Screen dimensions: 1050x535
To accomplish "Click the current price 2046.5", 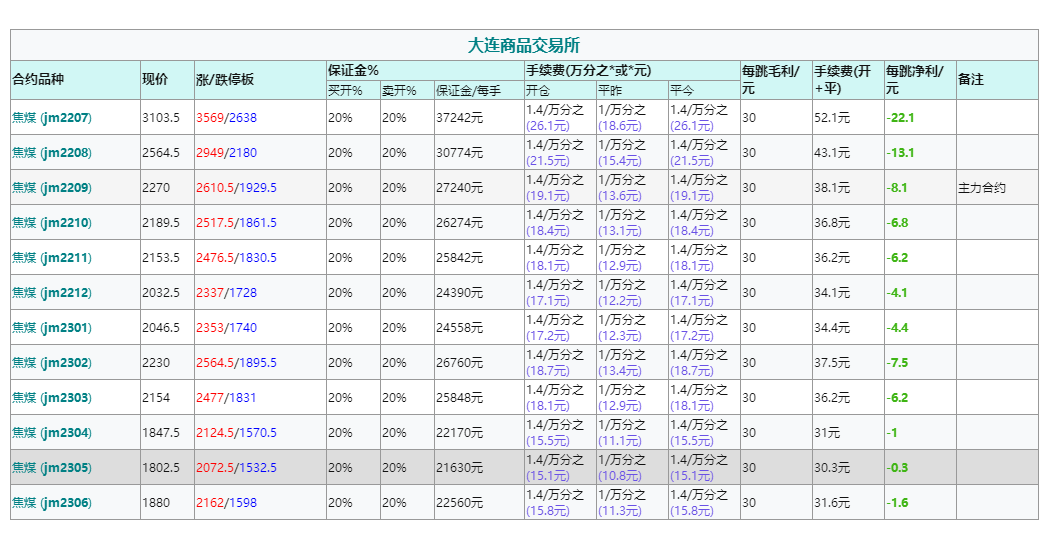I will tap(161, 327).
